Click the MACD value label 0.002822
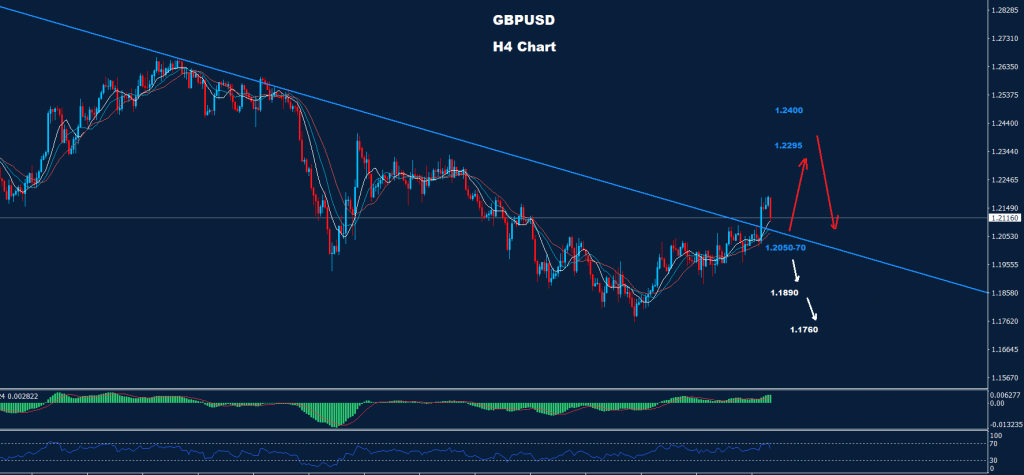 tap(18, 397)
